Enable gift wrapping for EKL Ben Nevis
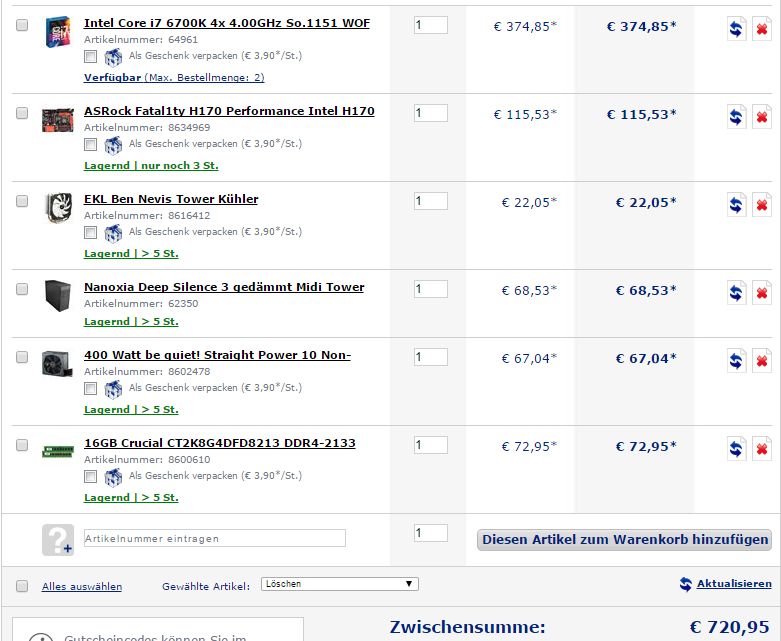Image resolution: width=781 pixels, height=641 pixels. (x=90, y=233)
